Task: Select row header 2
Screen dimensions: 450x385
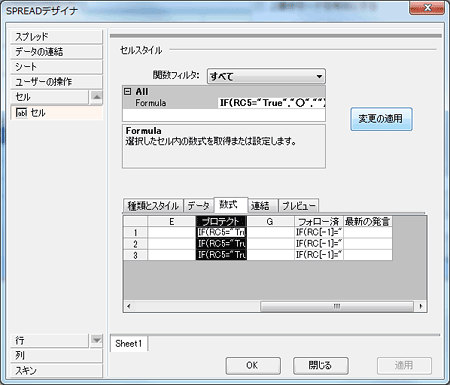Action: pos(135,244)
